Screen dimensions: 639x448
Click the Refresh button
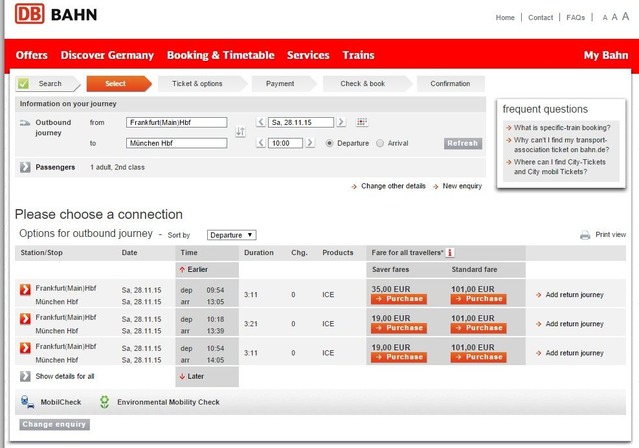click(x=463, y=143)
